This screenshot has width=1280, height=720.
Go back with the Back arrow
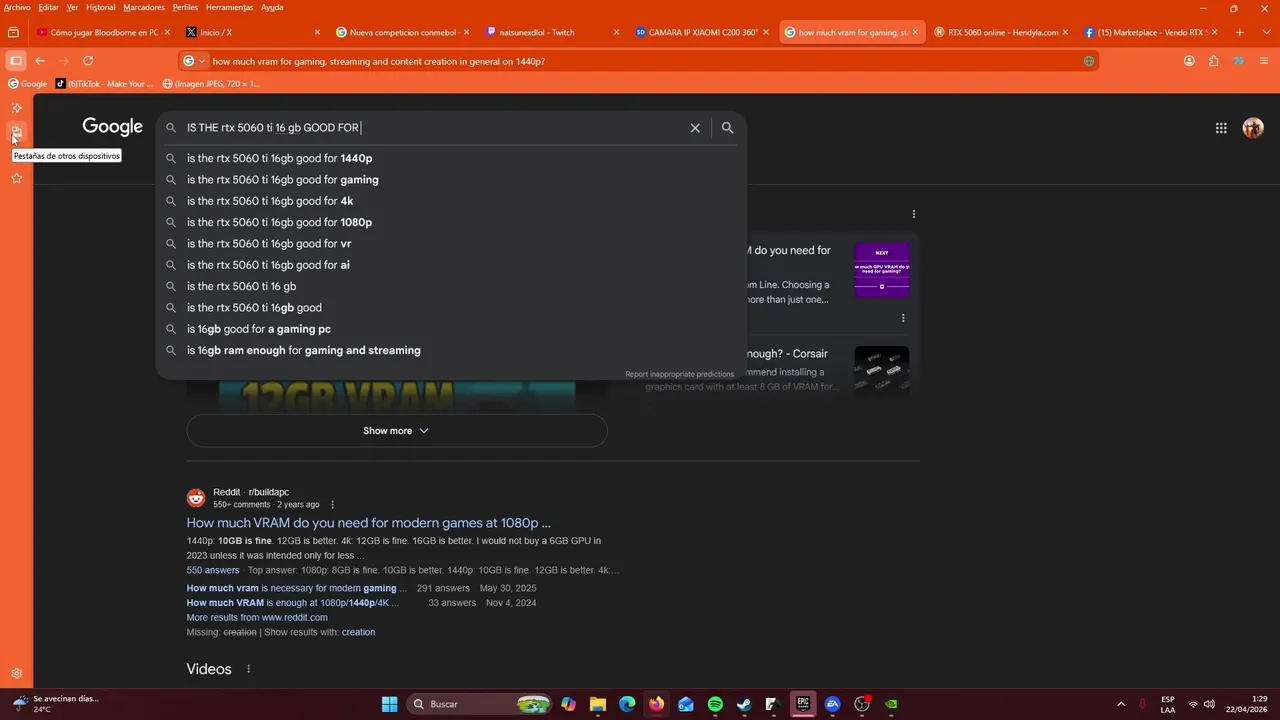[40, 61]
